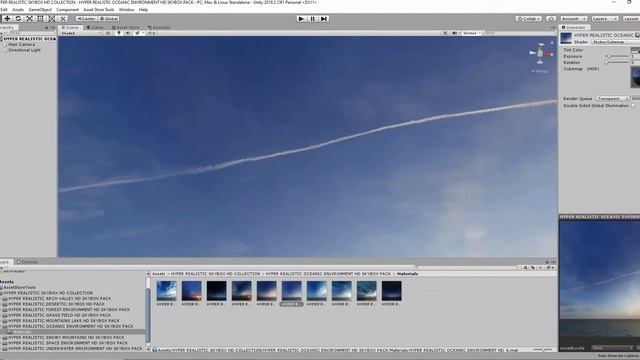Open the cloud services icon
This screenshot has width=640, height=360.
pos(551,19)
